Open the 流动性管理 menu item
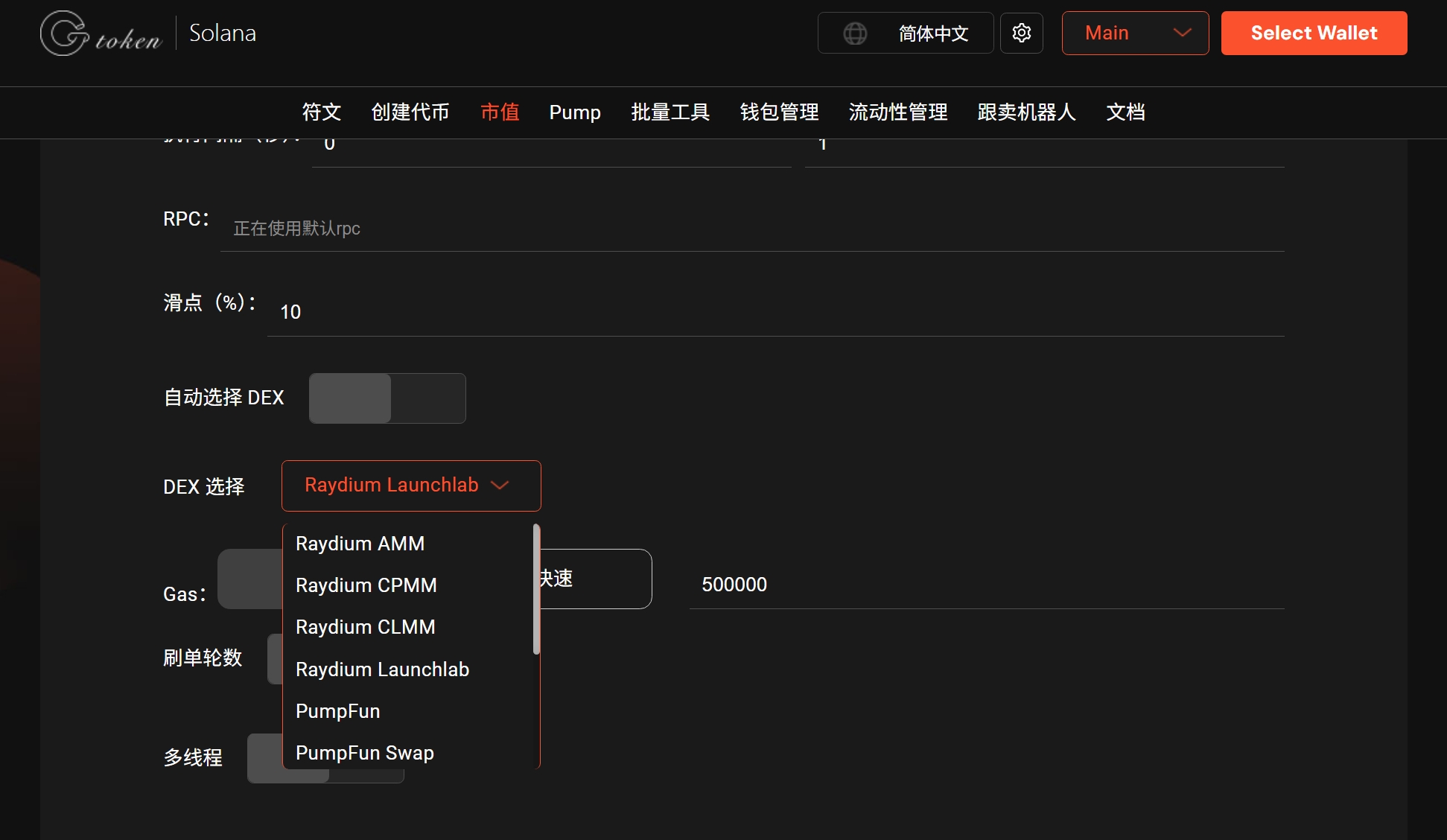The width and height of the screenshot is (1447, 840). (x=898, y=112)
